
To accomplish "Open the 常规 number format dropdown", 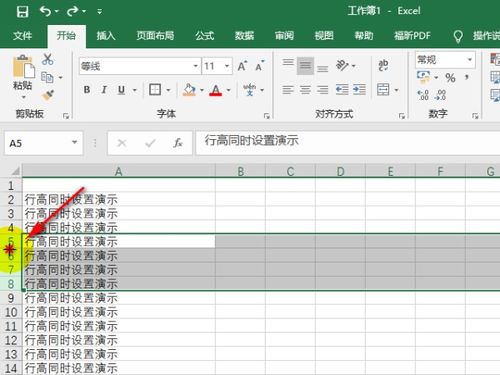I will (x=470, y=60).
